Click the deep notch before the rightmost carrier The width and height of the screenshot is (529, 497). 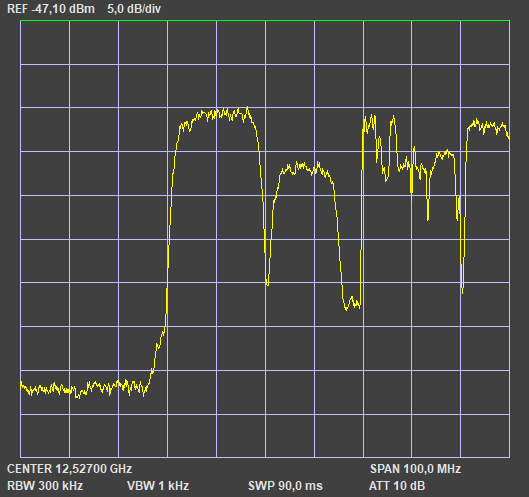tap(462, 288)
